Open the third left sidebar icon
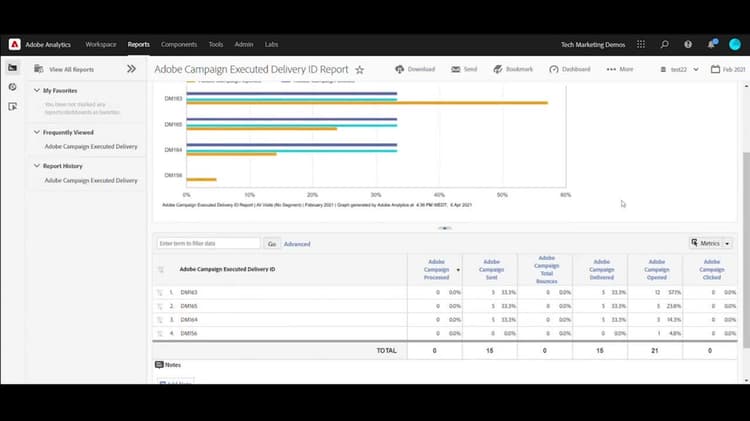750x421 pixels. point(12,106)
